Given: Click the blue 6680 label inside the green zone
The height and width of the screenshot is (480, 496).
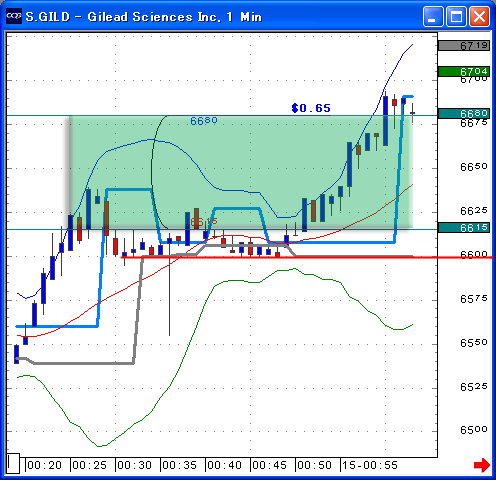Looking at the screenshot, I should pyautogui.click(x=204, y=121).
